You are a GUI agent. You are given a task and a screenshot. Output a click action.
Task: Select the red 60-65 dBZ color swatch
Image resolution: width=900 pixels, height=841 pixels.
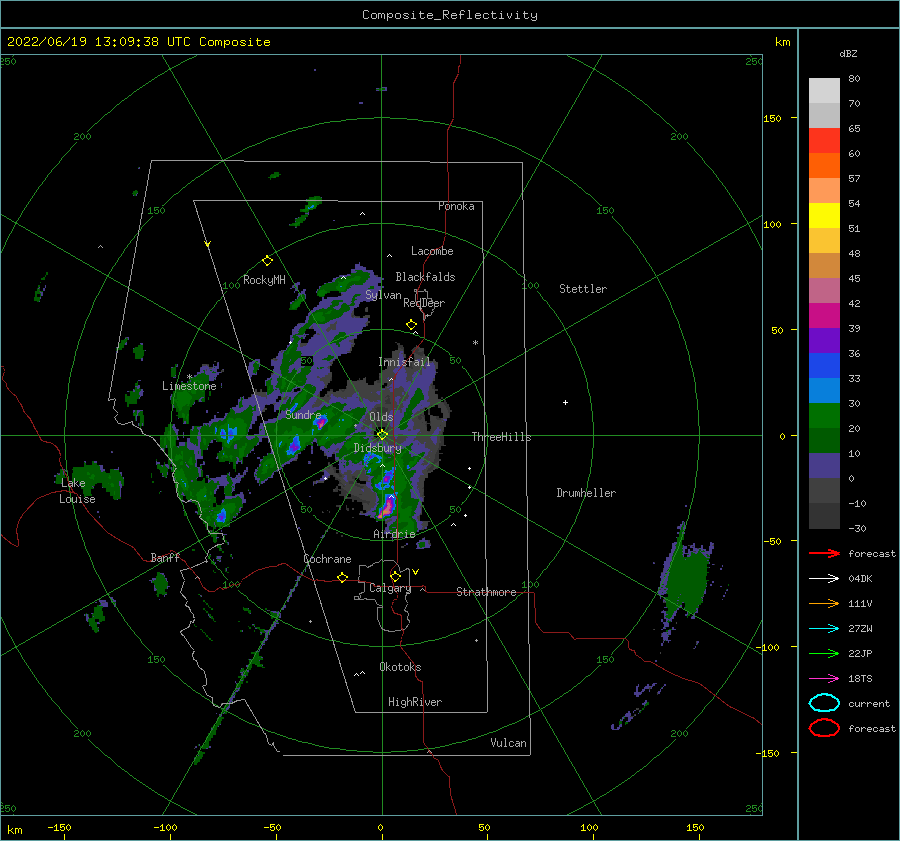[824, 141]
